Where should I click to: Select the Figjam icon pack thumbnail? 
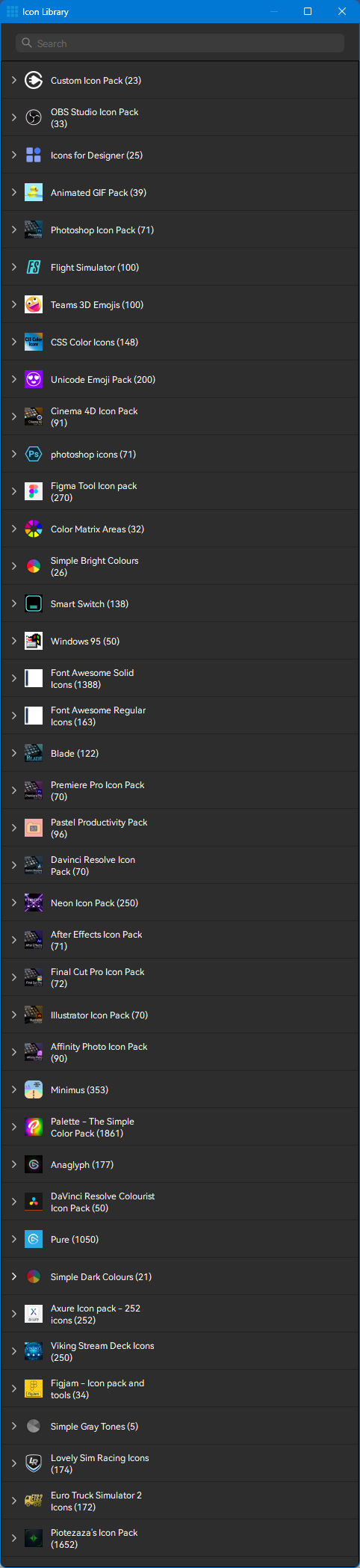34,1389
